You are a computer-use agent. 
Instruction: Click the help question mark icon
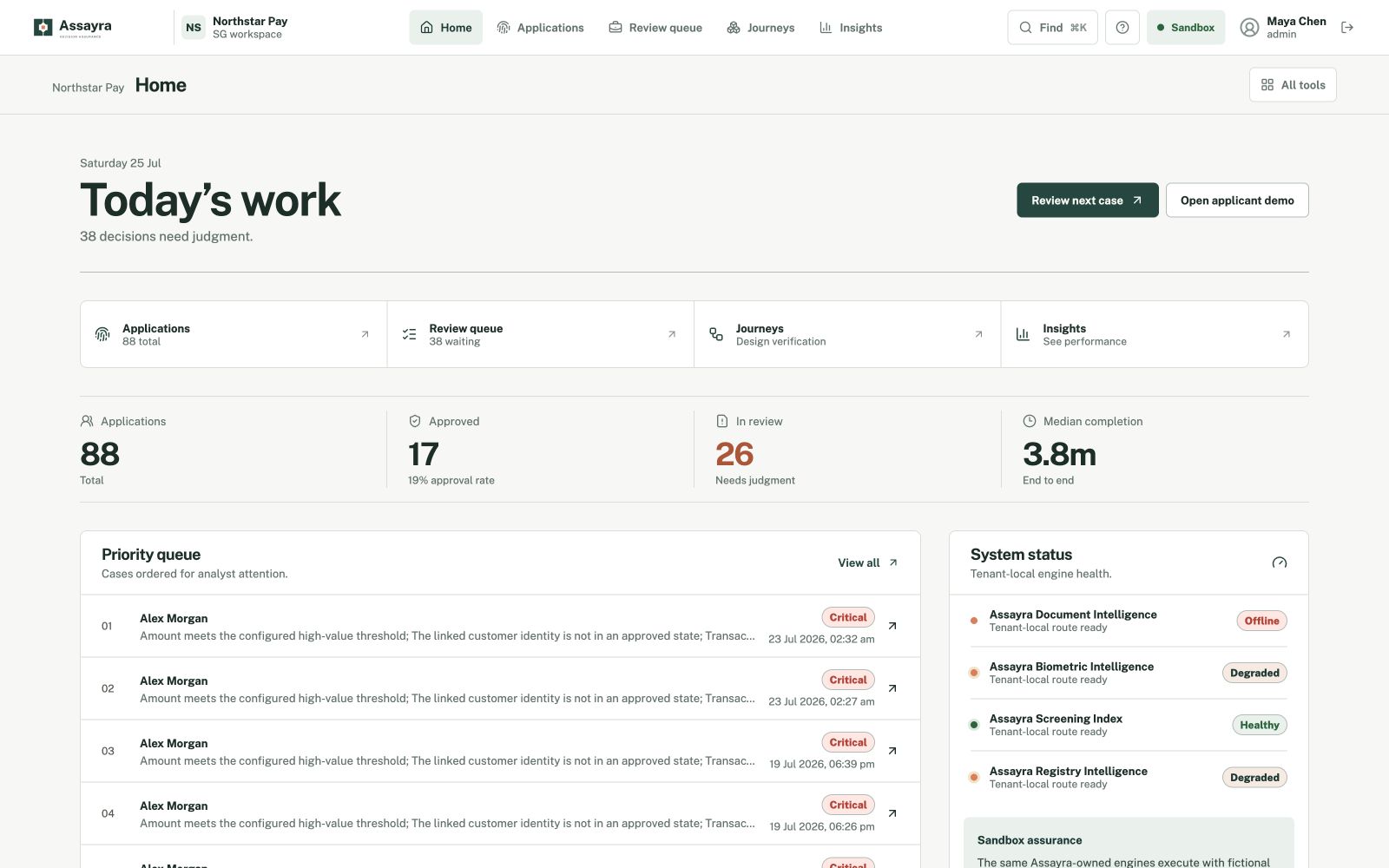1122,28
